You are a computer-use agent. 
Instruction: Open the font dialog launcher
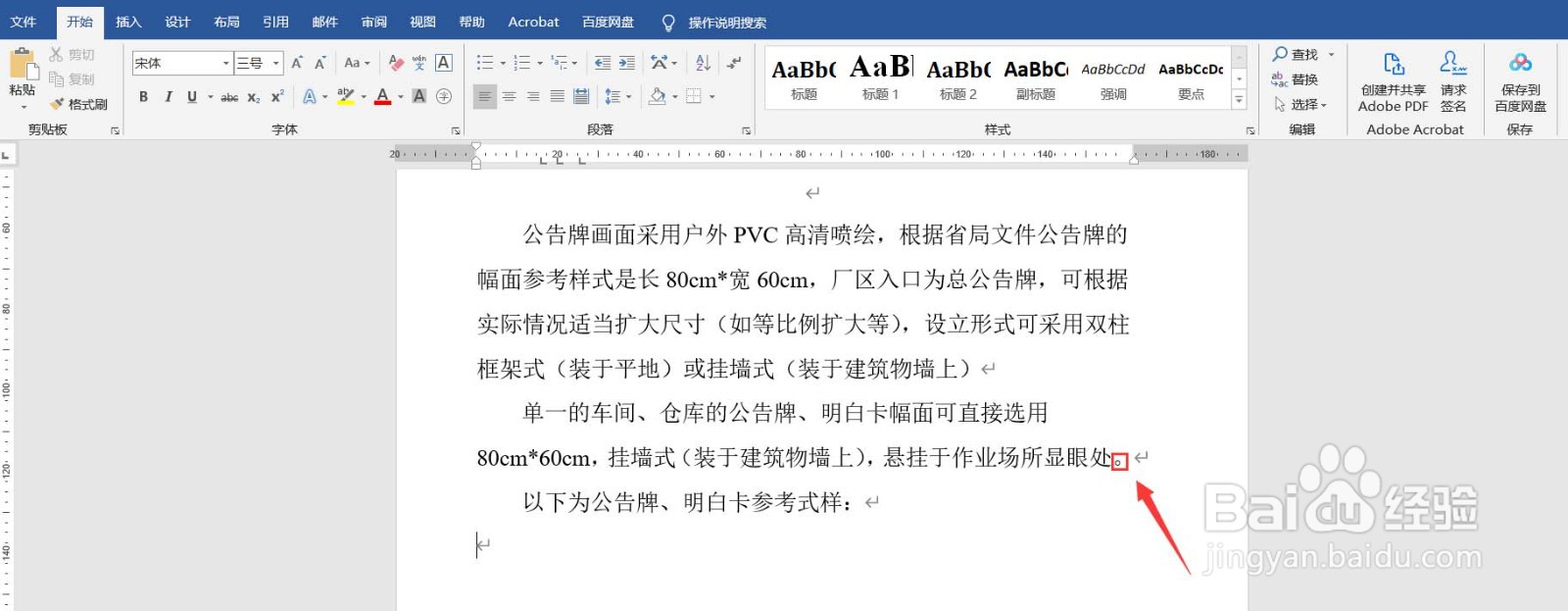click(456, 130)
